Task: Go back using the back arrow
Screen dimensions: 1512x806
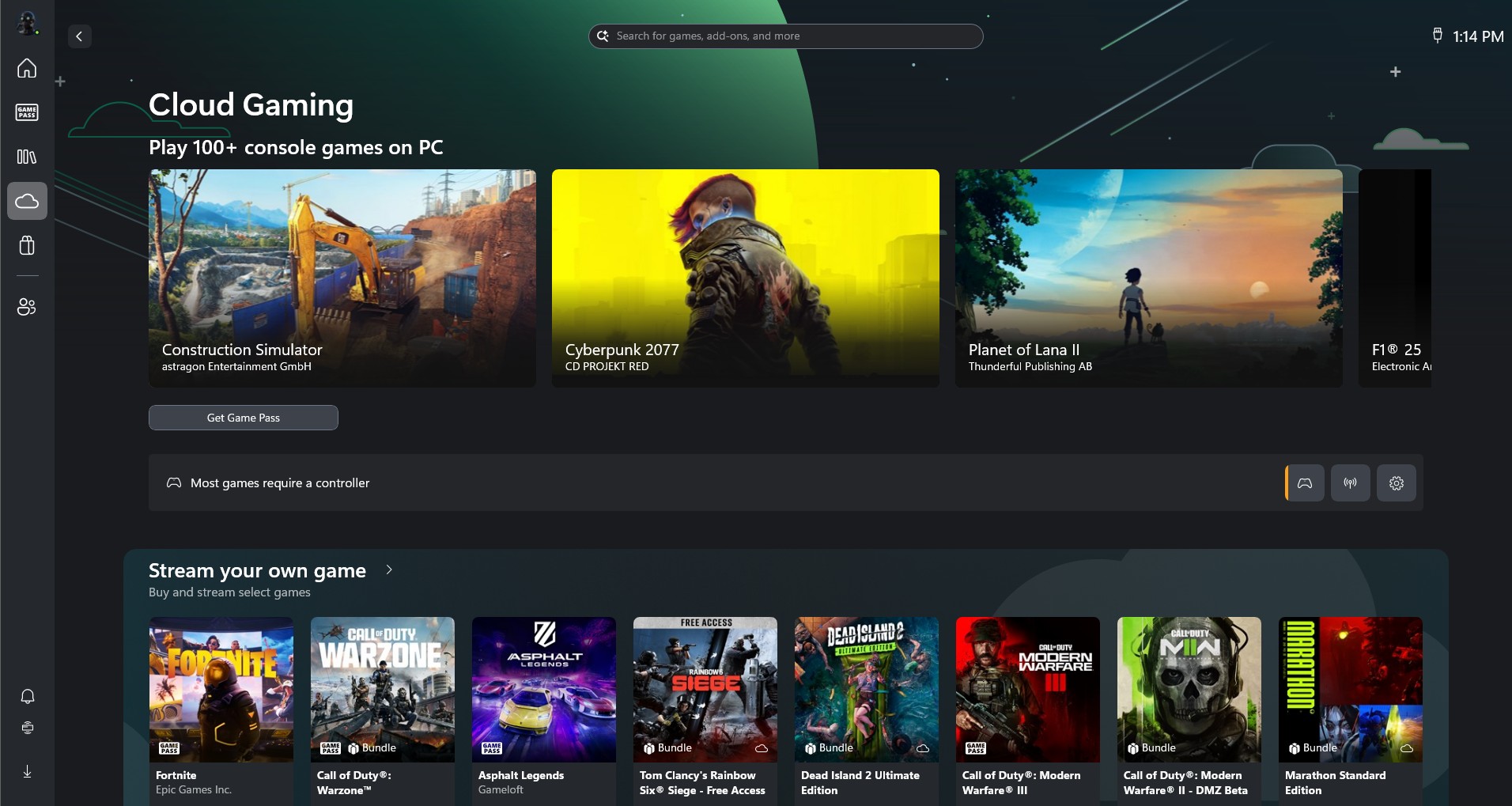Action: coord(79,36)
